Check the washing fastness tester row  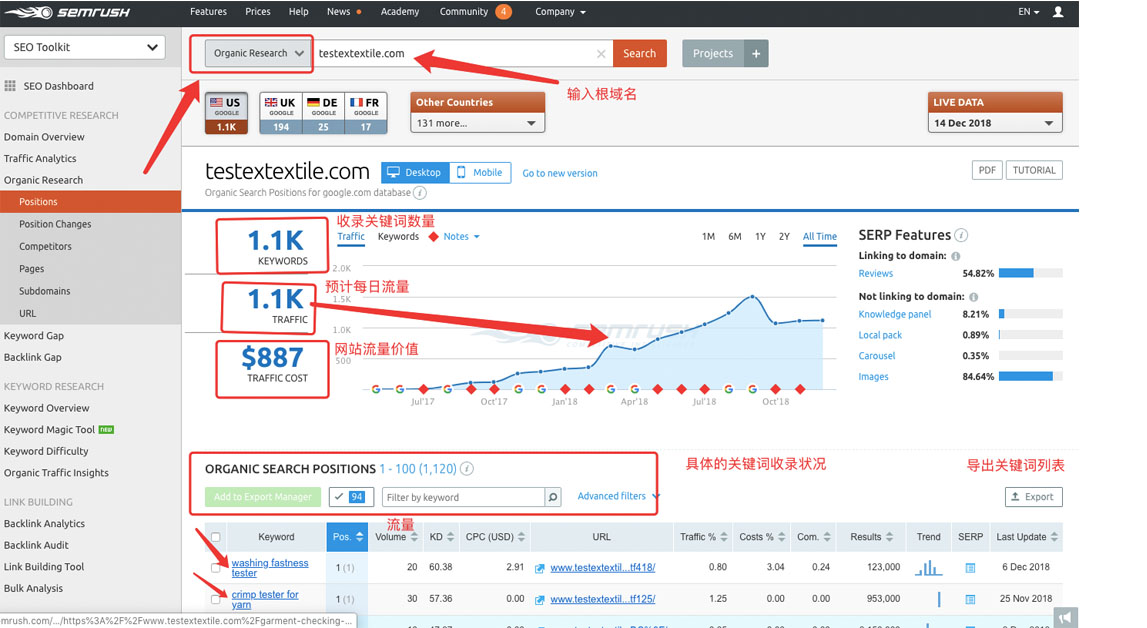click(x=215, y=568)
